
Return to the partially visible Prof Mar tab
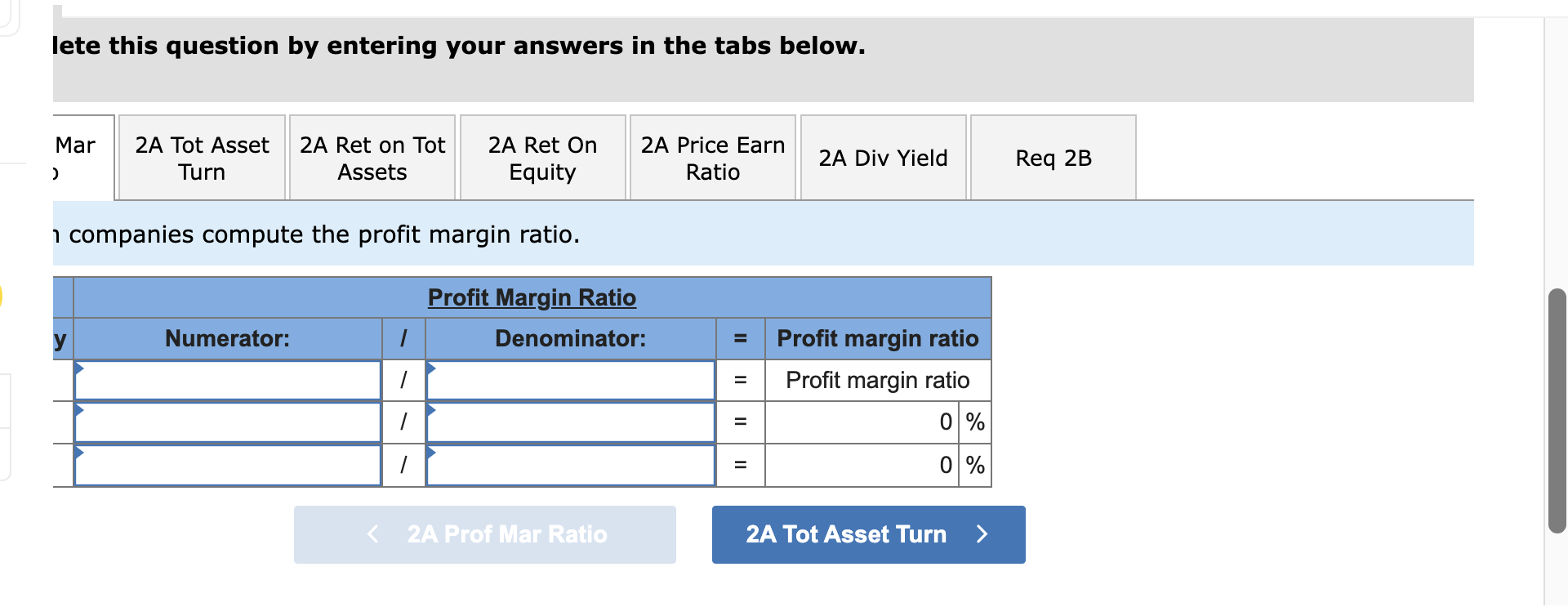tap(73, 157)
